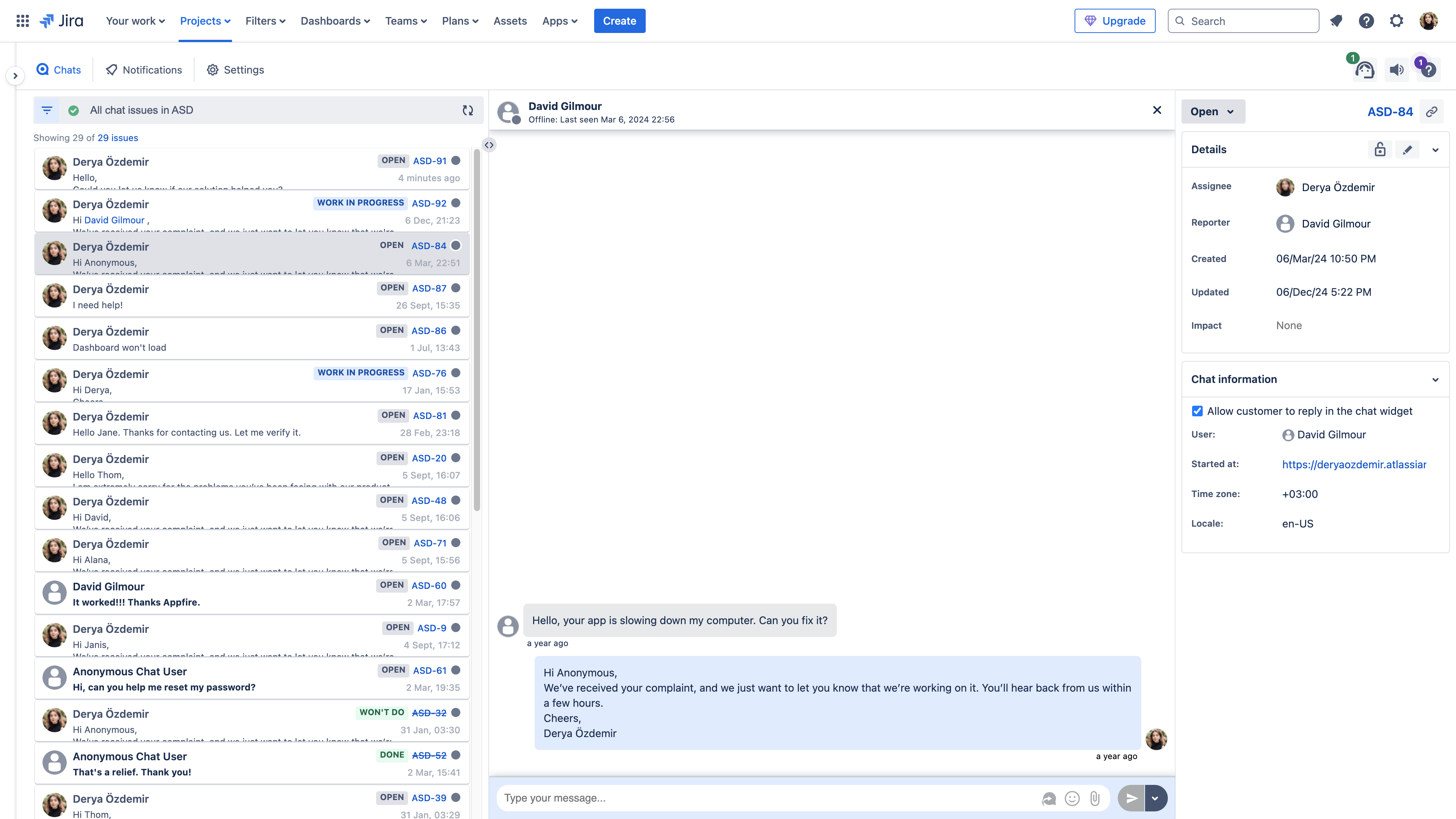Open the chat filter icon
Viewport: 1456px width, 819px height.
[x=47, y=110]
